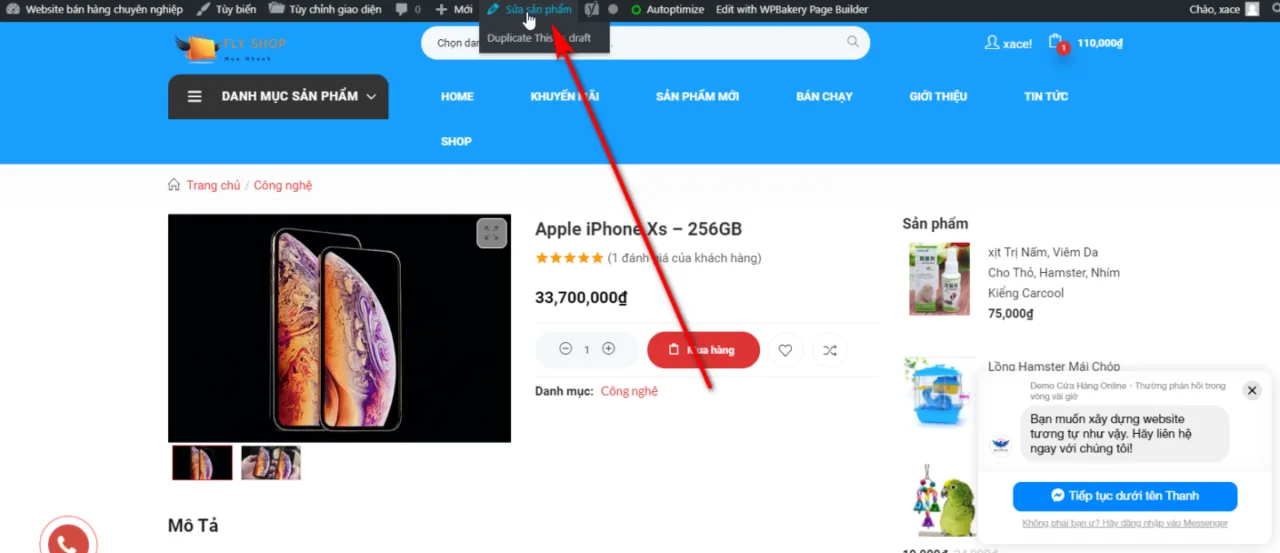Open Autoptimize menu in admin bar
The height and width of the screenshot is (553, 1280).
667,9
